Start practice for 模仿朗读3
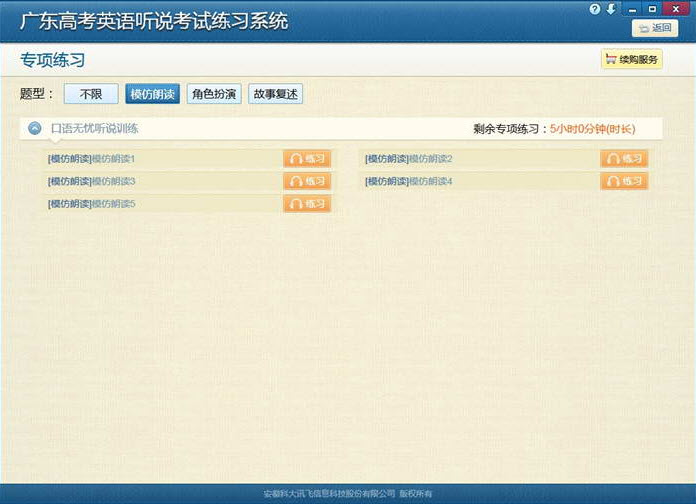The height and width of the screenshot is (504, 696). coord(307,181)
